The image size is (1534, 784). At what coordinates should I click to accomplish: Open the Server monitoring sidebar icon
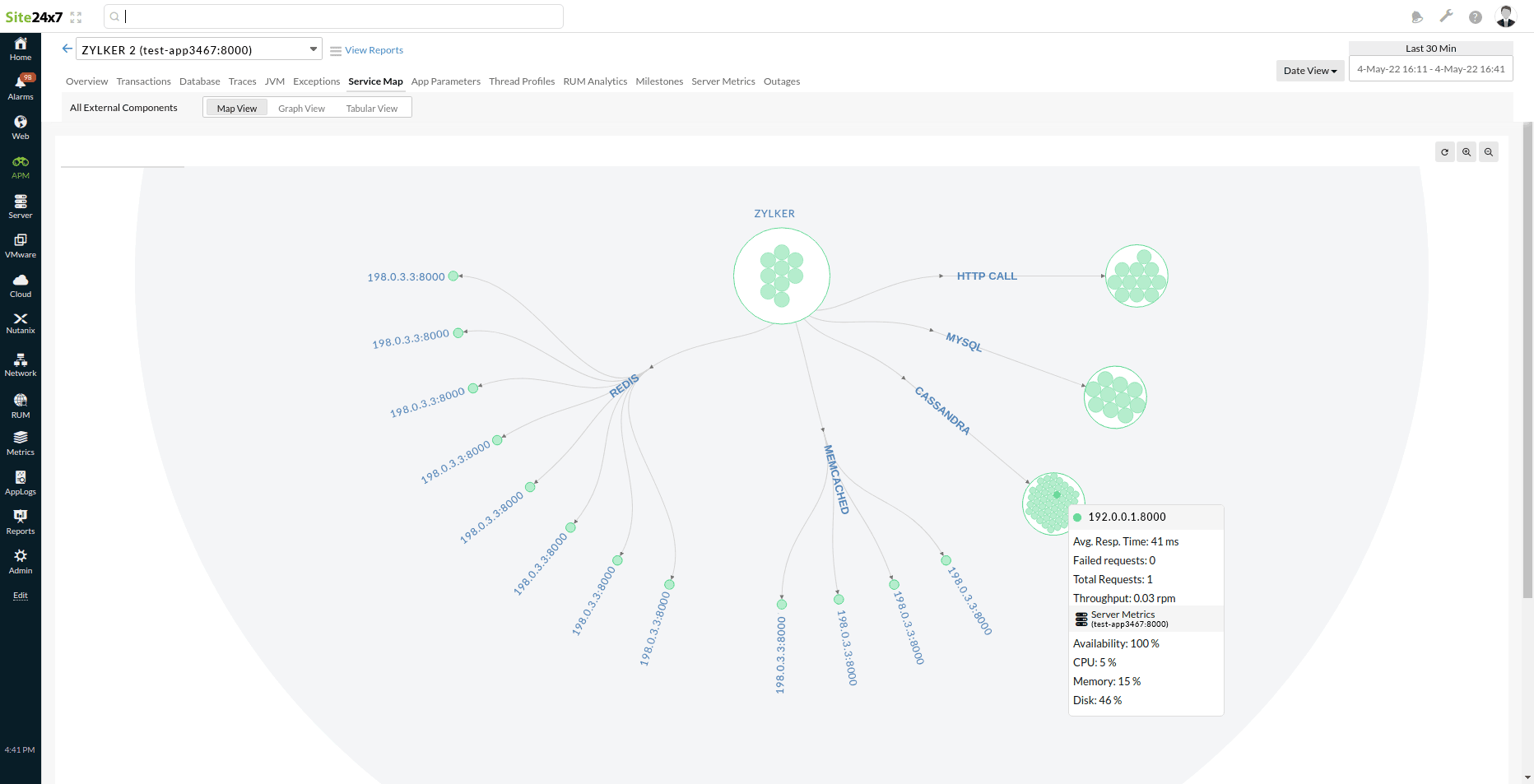pos(20,205)
